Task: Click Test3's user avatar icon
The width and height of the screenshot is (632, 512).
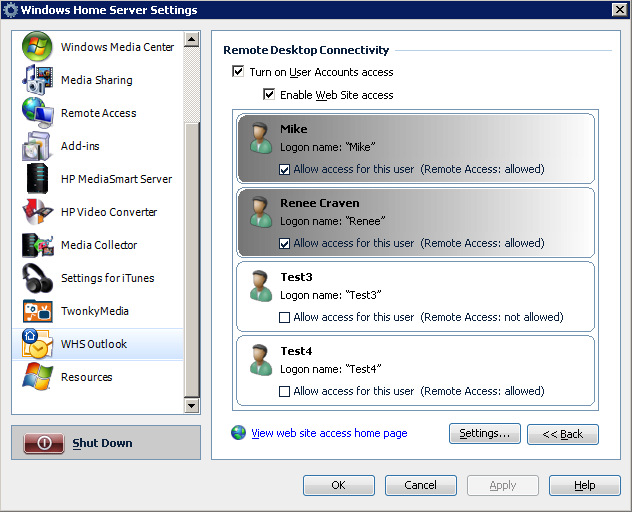Action: coord(260,286)
